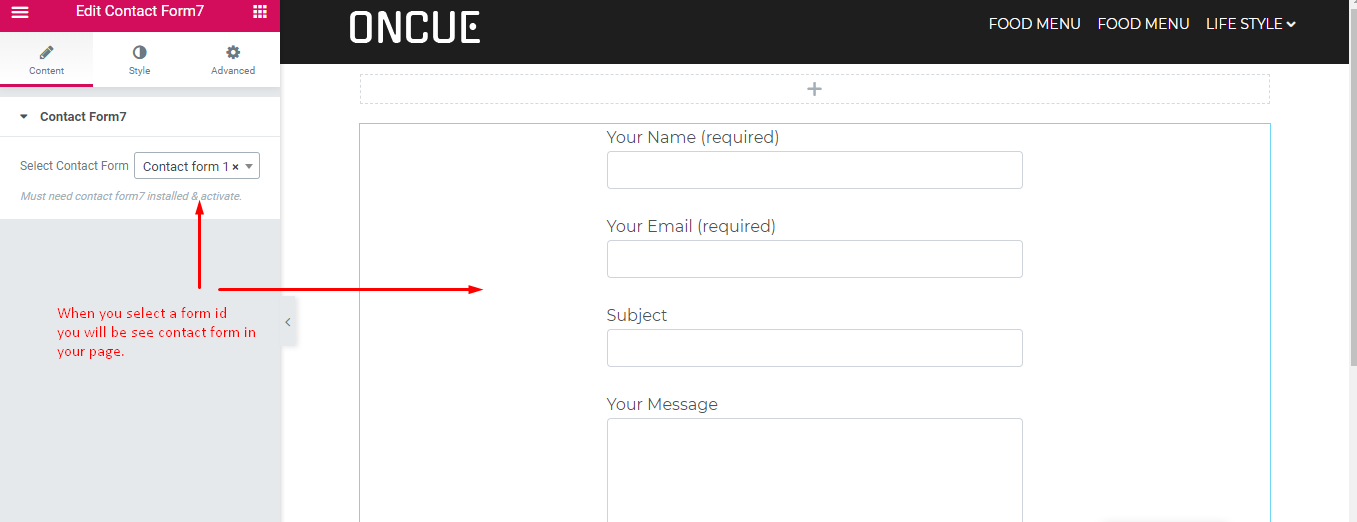Open the Select Contact Form dropdown
This screenshot has width=1357, height=522.
click(x=197, y=166)
